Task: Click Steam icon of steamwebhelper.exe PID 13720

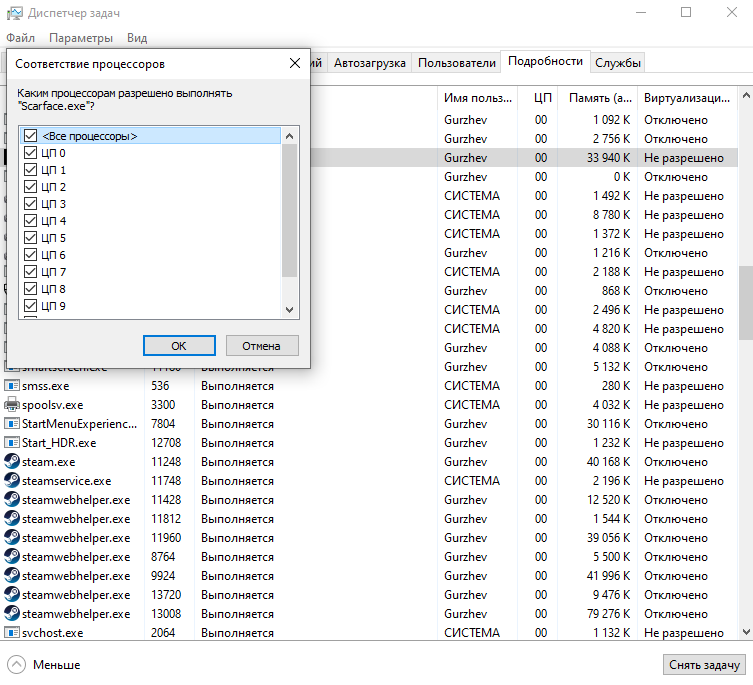Action: click(12, 595)
